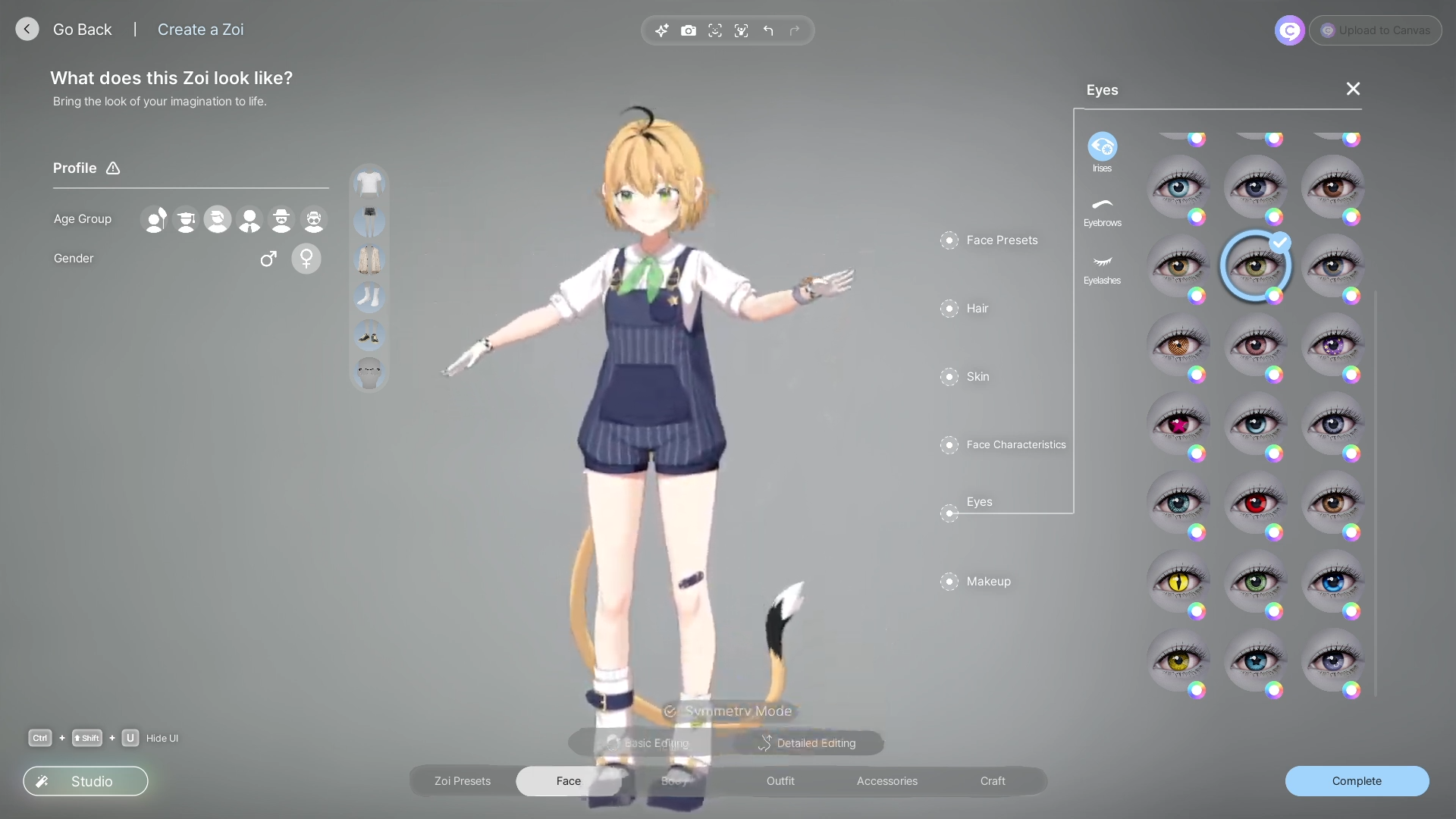Image resolution: width=1456 pixels, height=819 pixels.
Task: Select the male gender symbol
Action: 268,259
